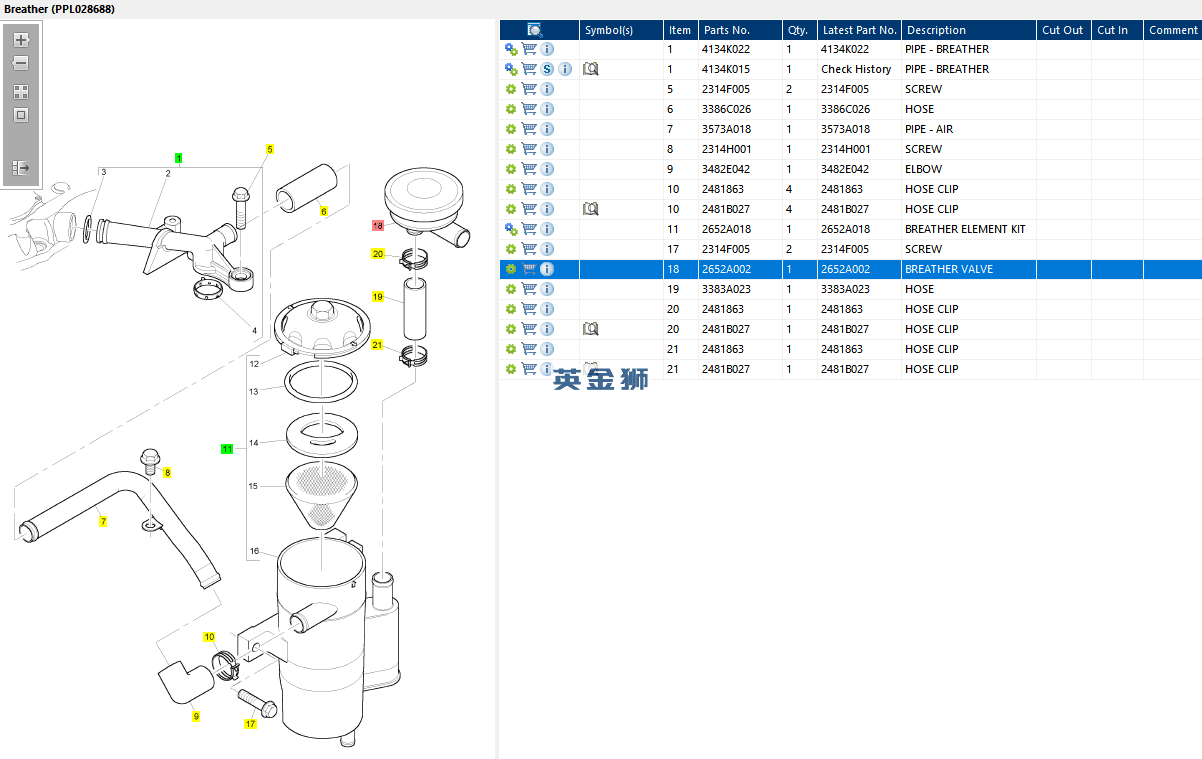Viewport: 1202px width, 759px height.
Task: Click the zoom out minus button
Action: tap(21, 63)
